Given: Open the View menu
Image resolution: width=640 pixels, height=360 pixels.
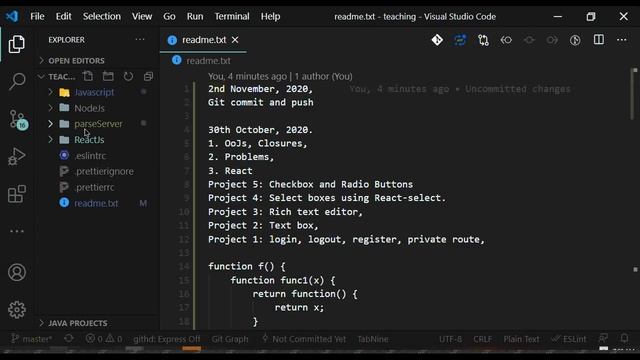Looking at the screenshot, I should (x=142, y=16).
